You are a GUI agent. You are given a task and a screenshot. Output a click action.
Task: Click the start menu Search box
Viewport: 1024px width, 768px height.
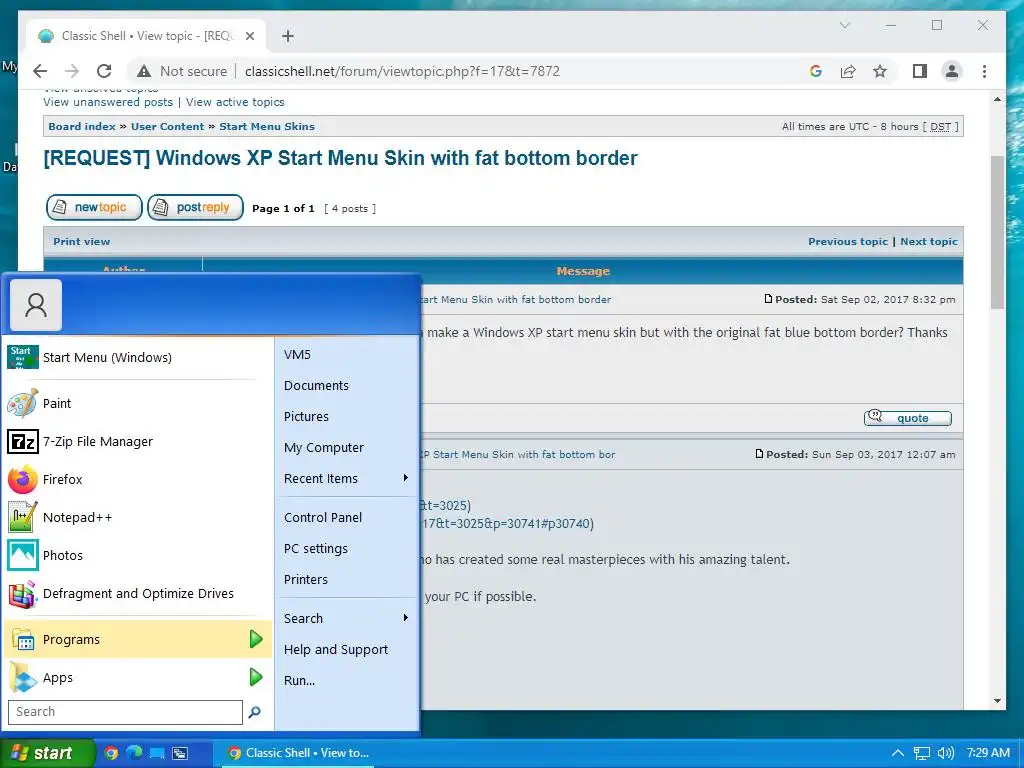pyautogui.click(x=125, y=712)
